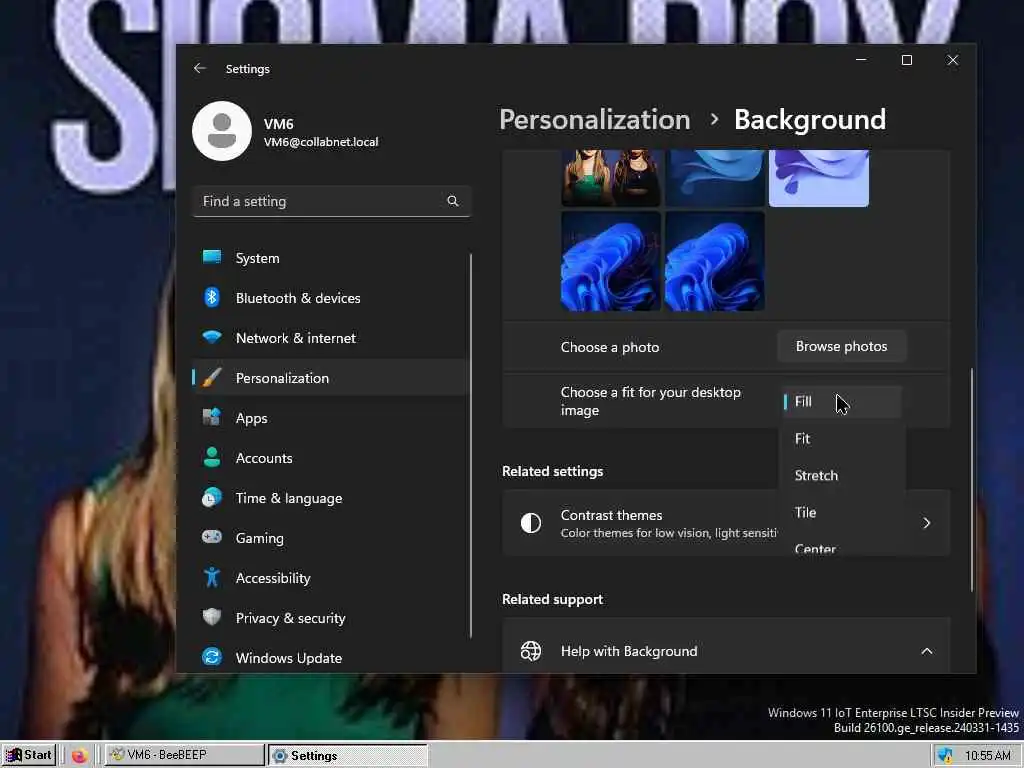Image resolution: width=1024 pixels, height=768 pixels.
Task: Click the Gaming controller icon
Action: click(x=212, y=537)
